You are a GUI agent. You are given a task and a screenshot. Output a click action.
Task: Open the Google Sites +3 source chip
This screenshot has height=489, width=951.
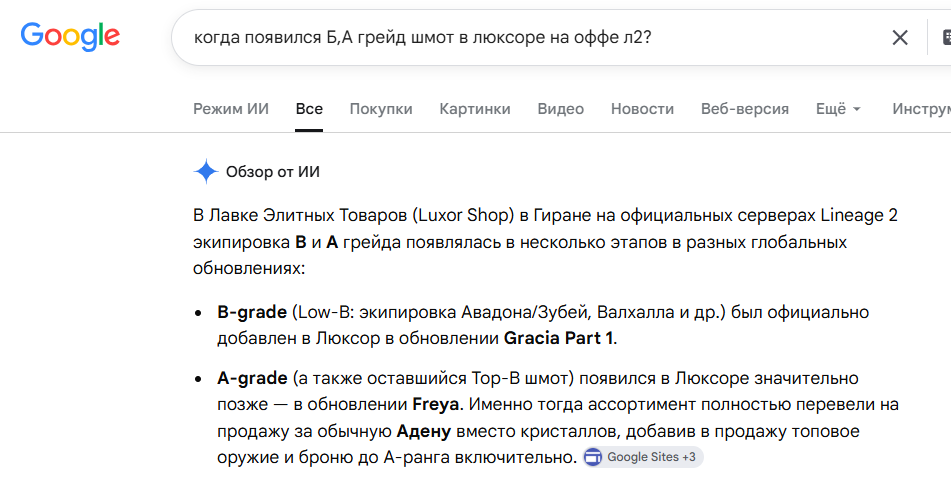[x=643, y=457]
